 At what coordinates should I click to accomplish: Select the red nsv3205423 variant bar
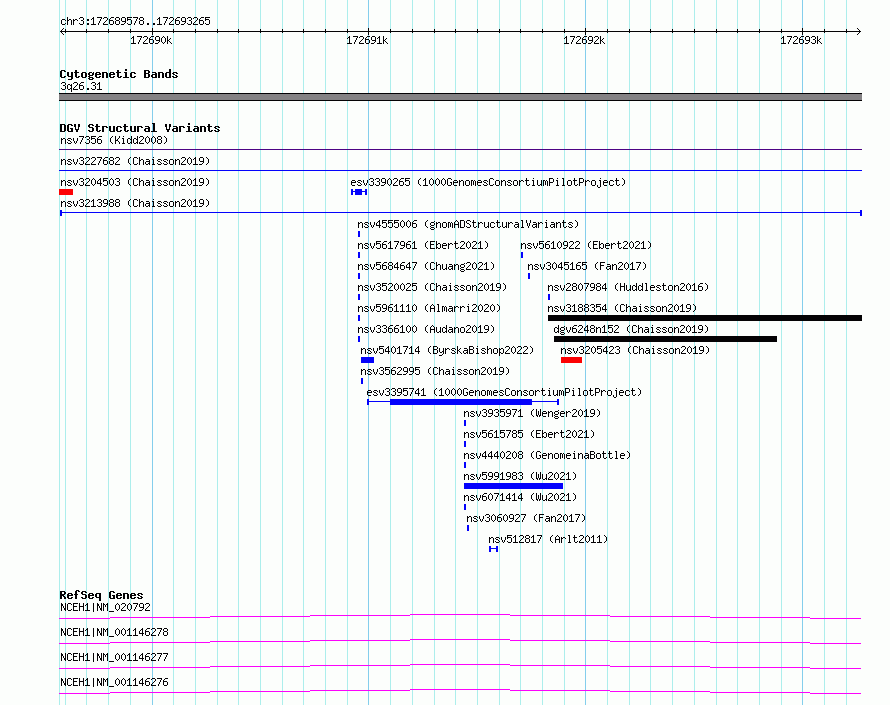point(572,360)
